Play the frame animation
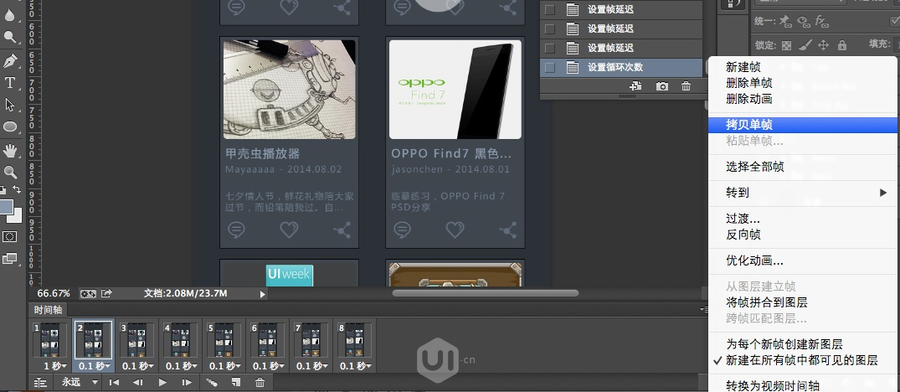Screen dimensions: 900x392 (x=162, y=382)
